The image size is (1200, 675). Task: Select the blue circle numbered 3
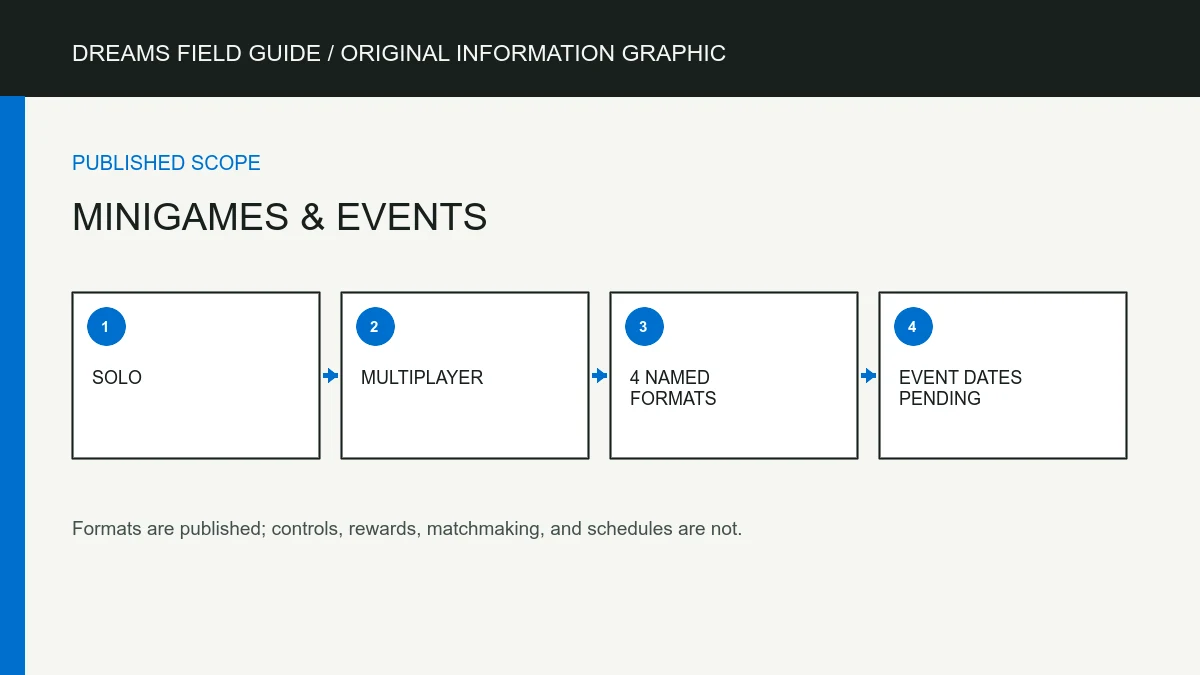coord(644,327)
